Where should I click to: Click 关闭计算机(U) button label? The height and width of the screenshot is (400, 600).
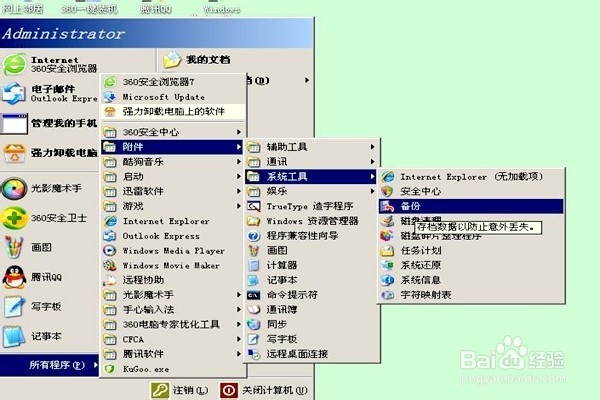coord(274,390)
